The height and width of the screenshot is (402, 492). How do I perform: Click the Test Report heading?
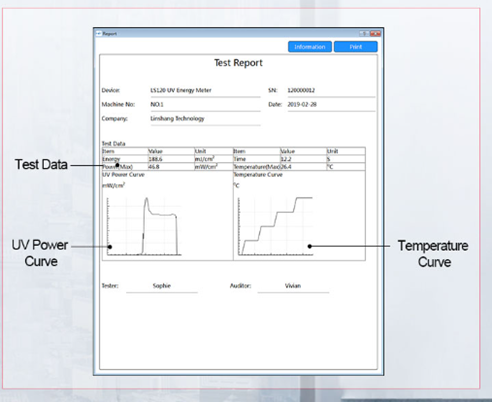238,63
